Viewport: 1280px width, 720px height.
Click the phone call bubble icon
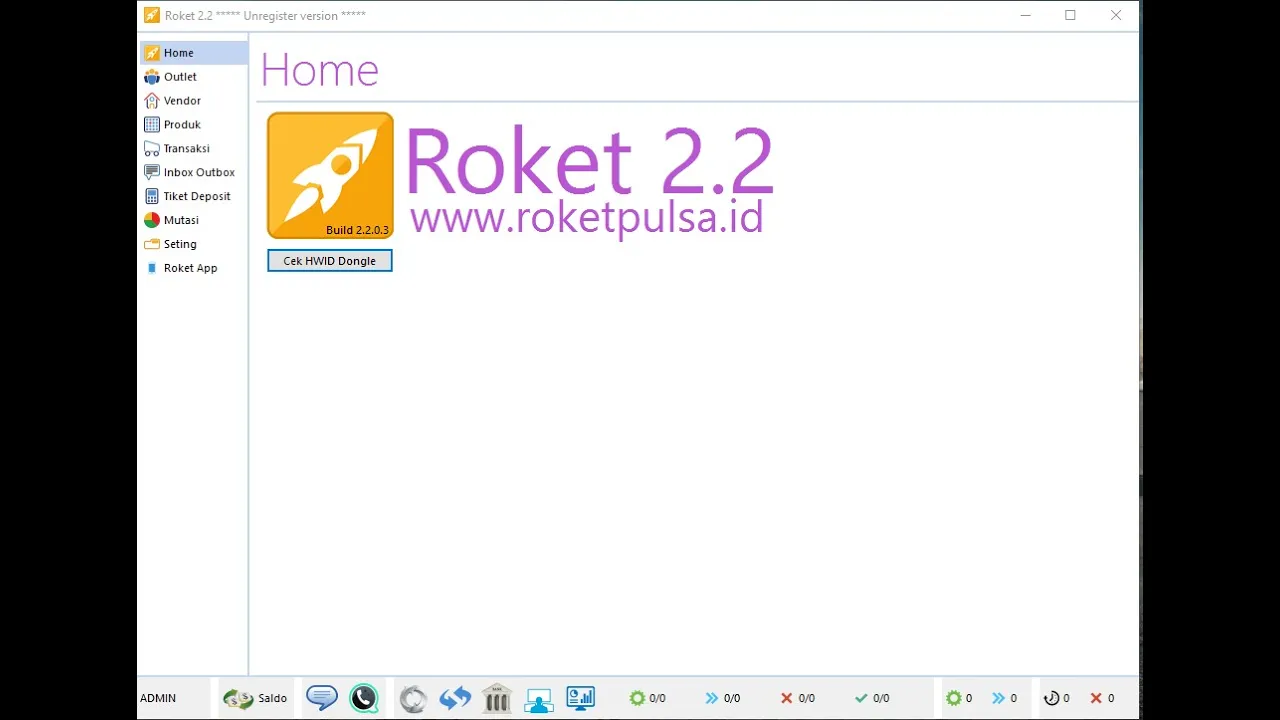364,698
